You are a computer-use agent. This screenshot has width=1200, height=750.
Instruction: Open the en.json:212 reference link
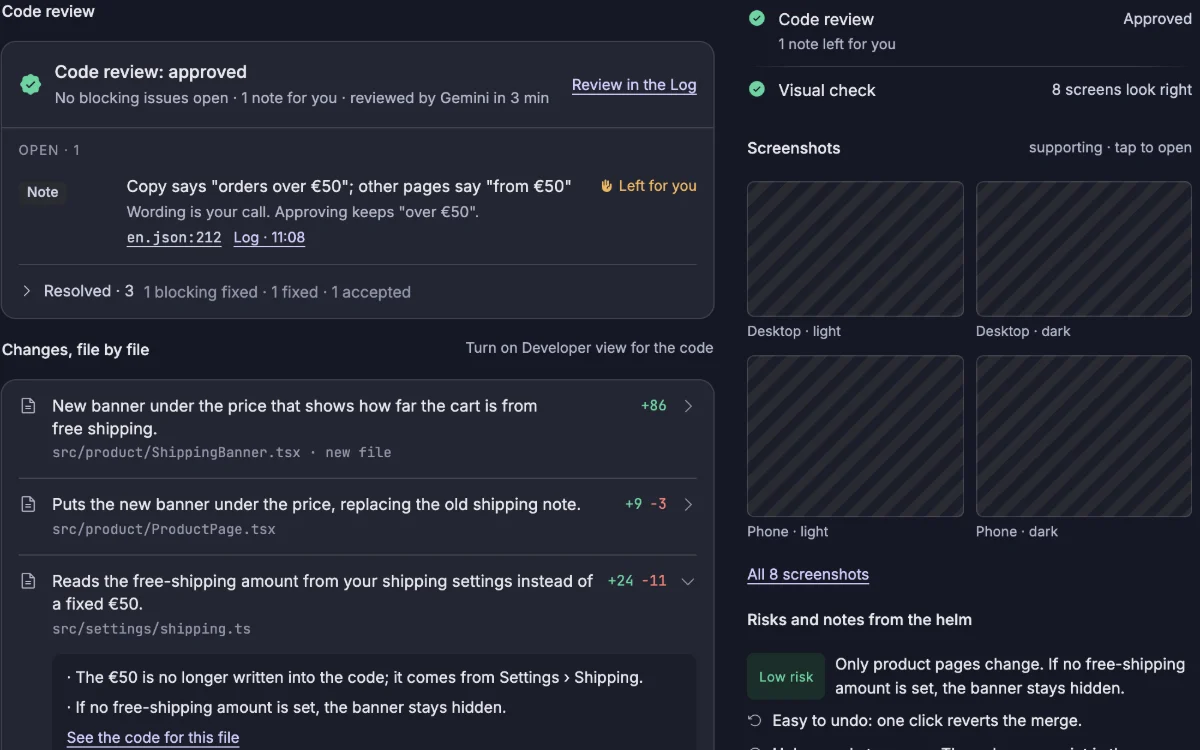[x=174, y=238]
